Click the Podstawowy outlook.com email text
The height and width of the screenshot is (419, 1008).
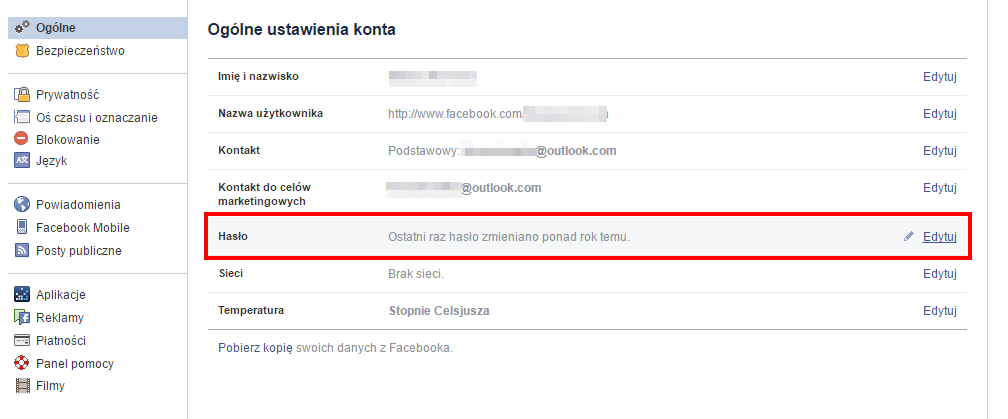point(502,151)
